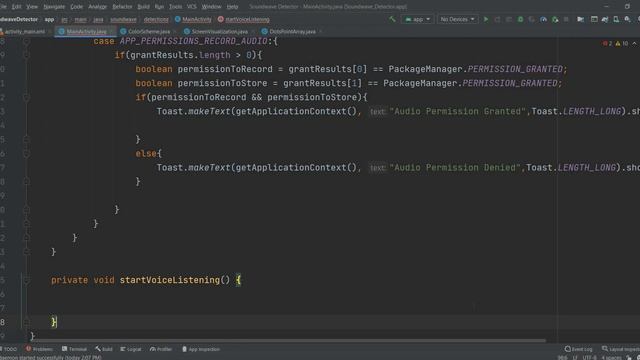640x360 pixels.
Task: Open the Logcat tool window
Action: 131,349
